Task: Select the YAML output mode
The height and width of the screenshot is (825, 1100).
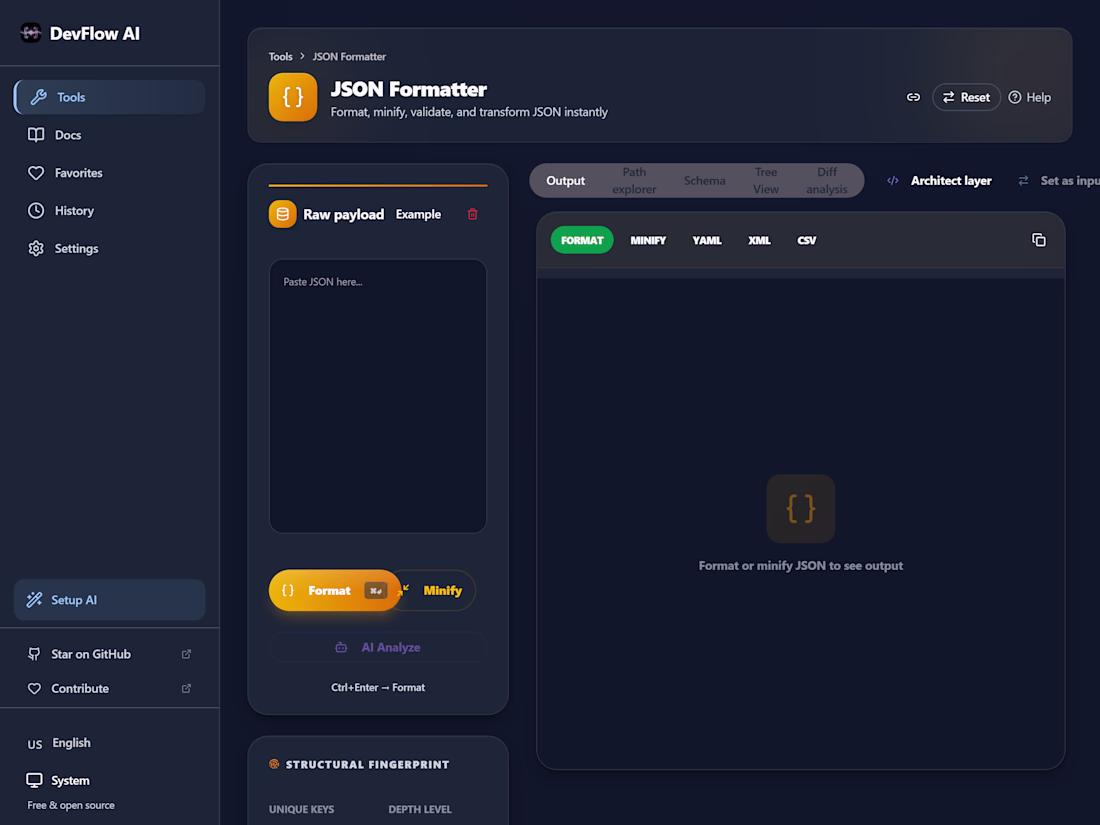Action: click(706, 240)
